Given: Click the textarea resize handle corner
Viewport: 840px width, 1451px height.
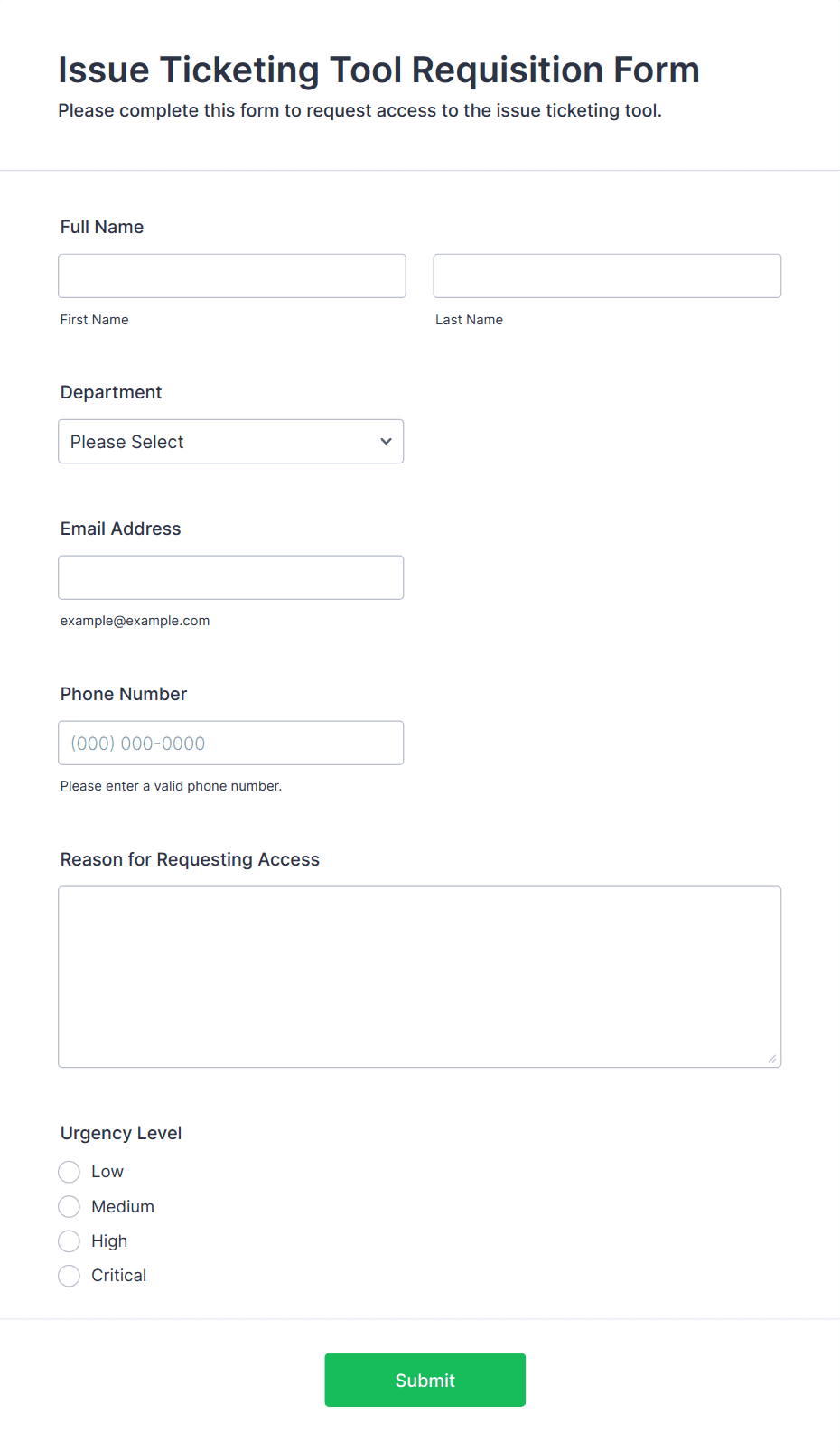Looking at the screenshot, I should 772,1058.
